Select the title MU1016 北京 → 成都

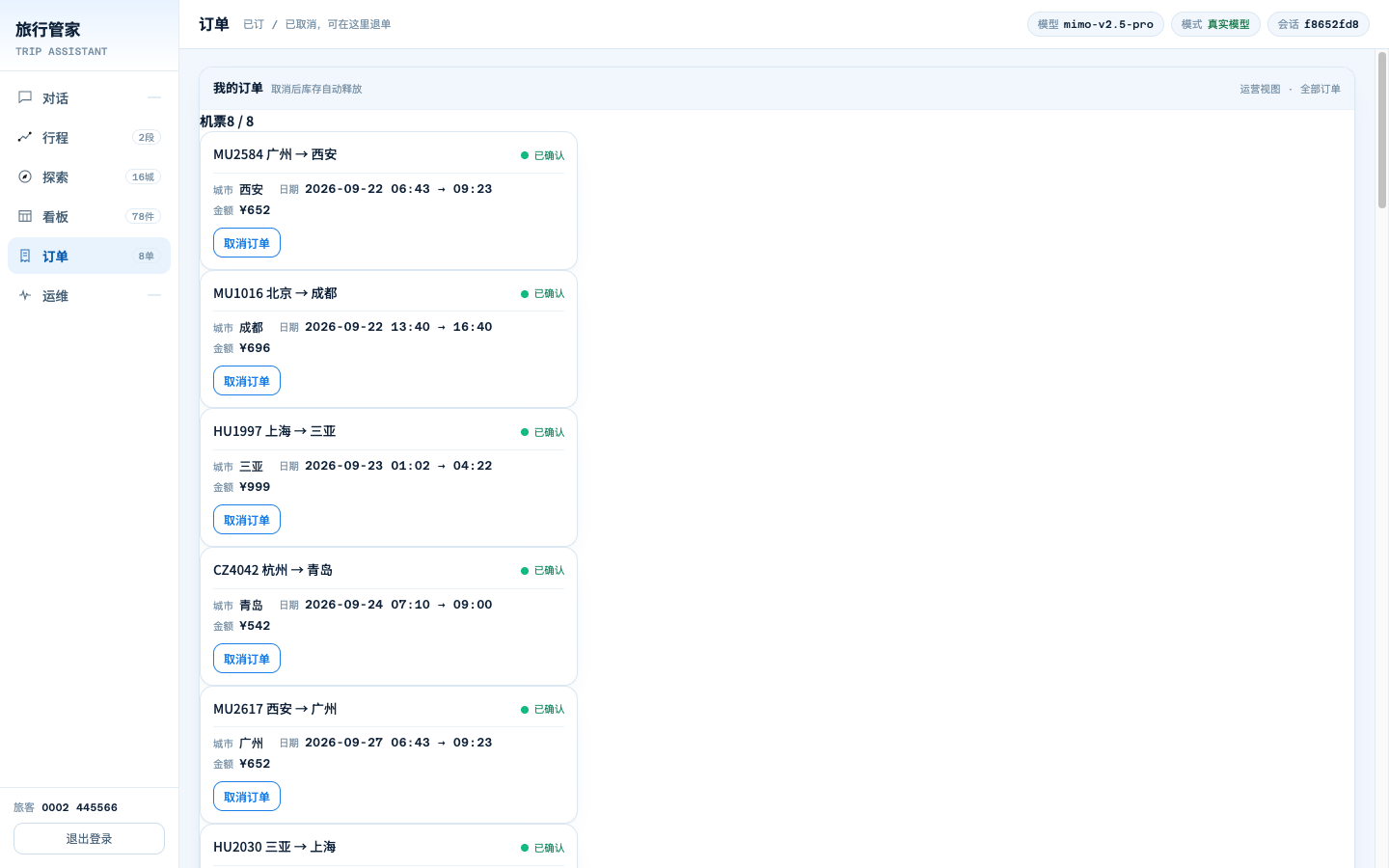tap(275, 293)
